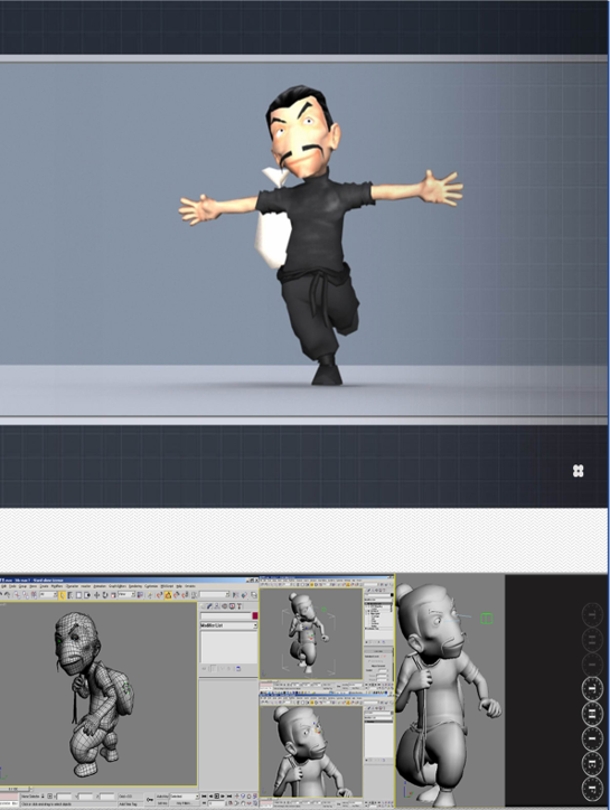The width and height of the screenshot is (610, 810).
Task: Click the Unlink Selection tool
Action: 25,595
